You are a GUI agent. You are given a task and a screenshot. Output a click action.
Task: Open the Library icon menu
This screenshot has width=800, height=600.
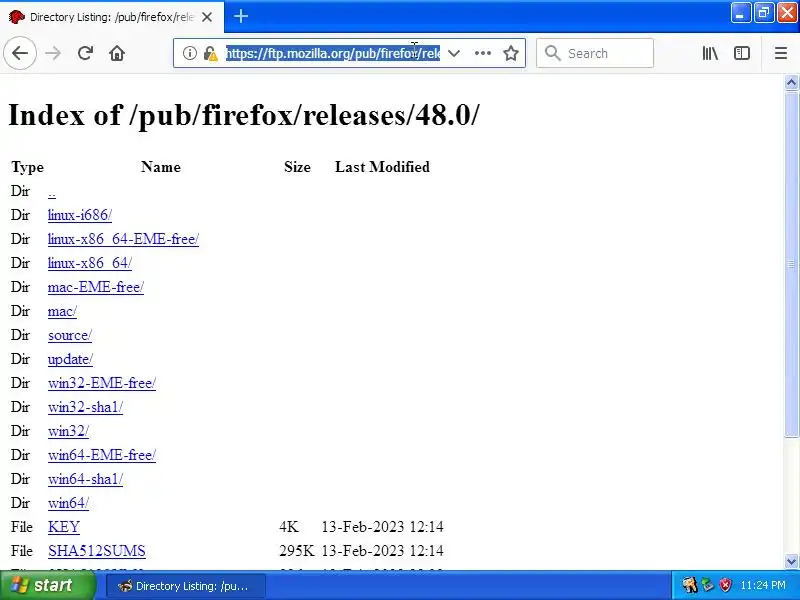(x=710, y=53)
